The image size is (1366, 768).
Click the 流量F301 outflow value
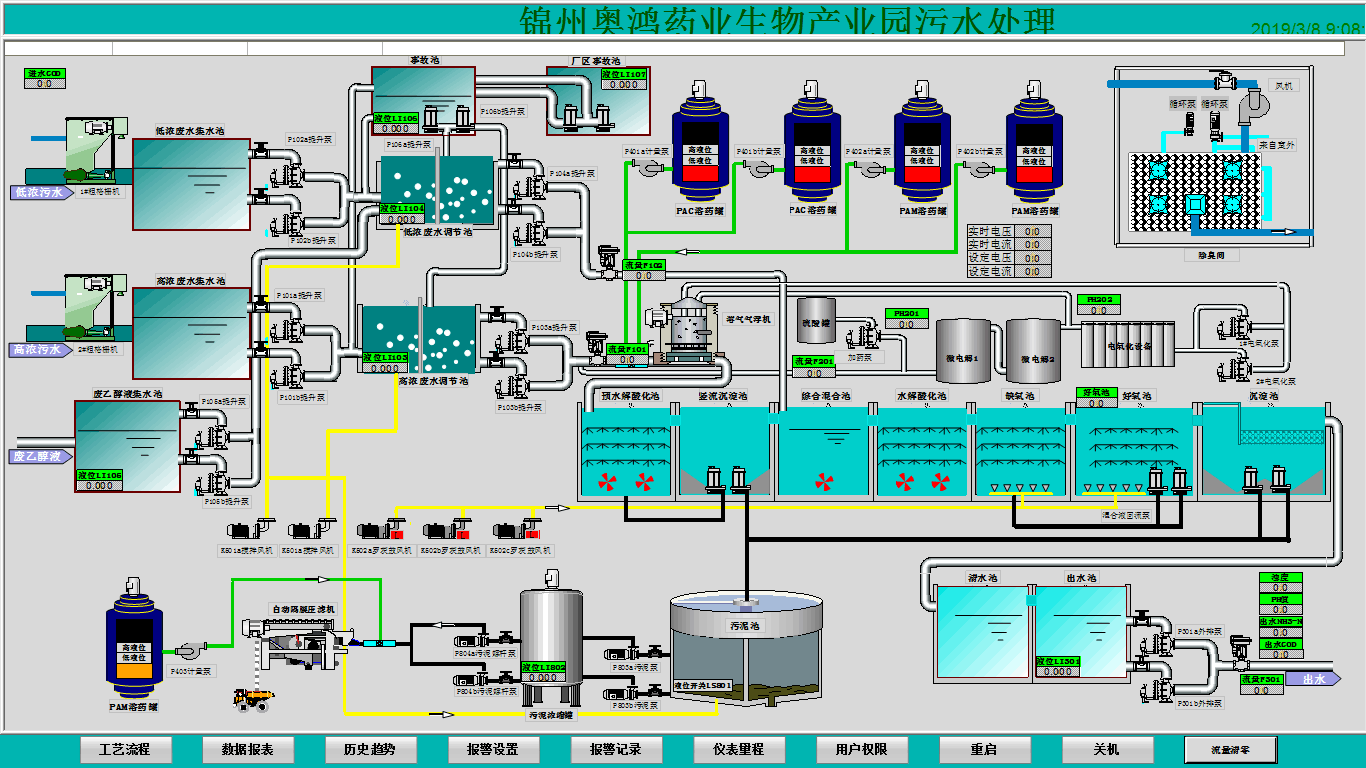(x=1262, y=690)
